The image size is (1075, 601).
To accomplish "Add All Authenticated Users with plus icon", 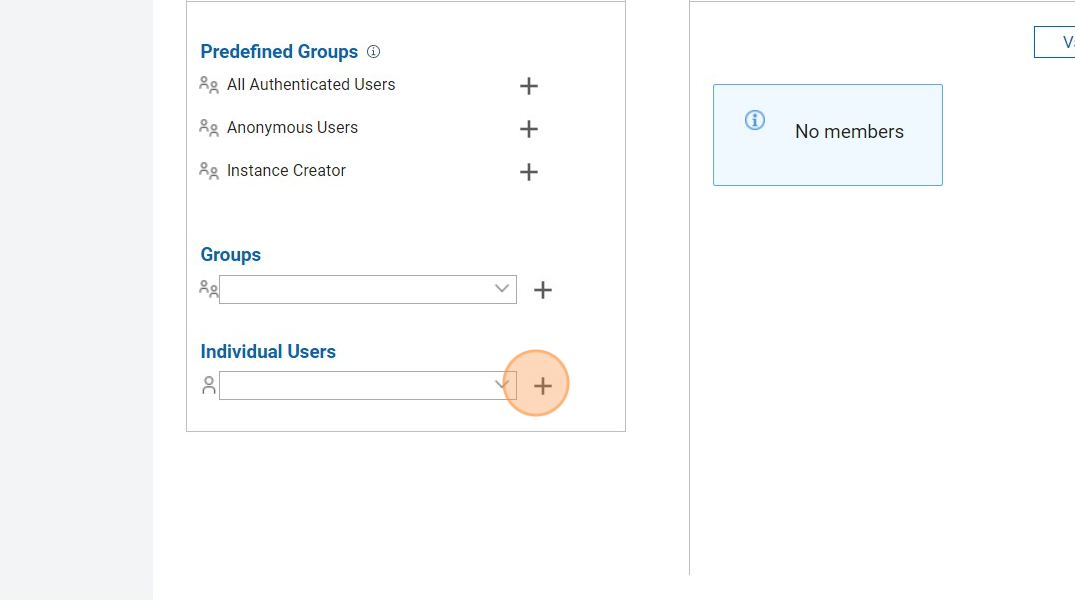I will click(529, 86).
